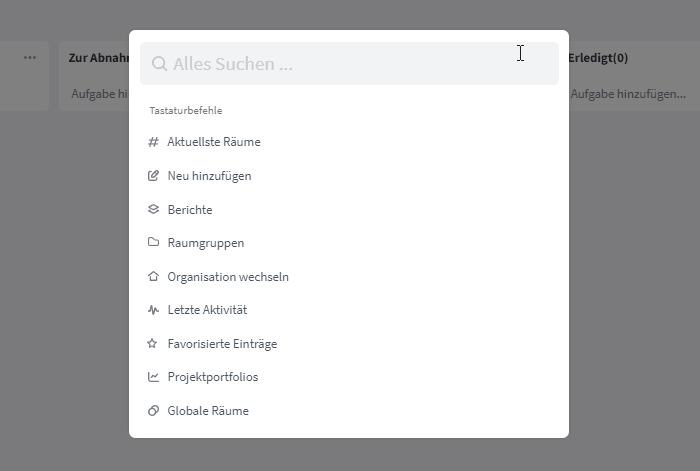This screenshot has width=700, height=471.
Task: Open the three-dots column menu
Action: point(30,58)
